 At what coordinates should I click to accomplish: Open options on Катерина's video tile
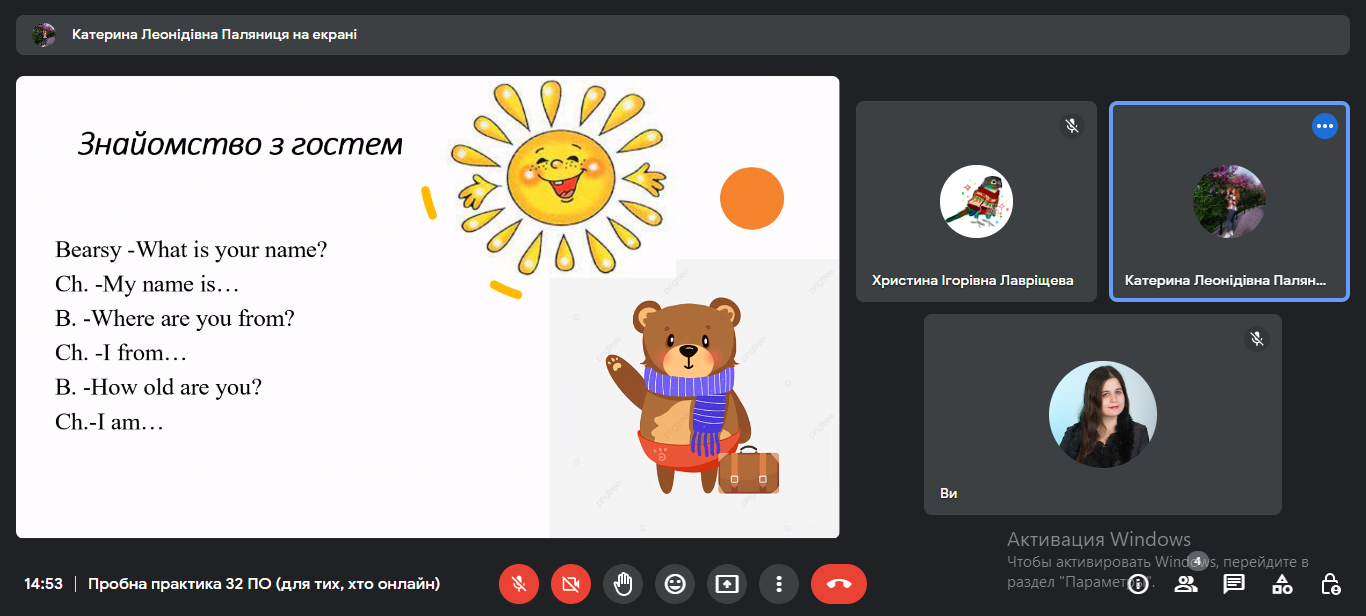coord(1324,126)
